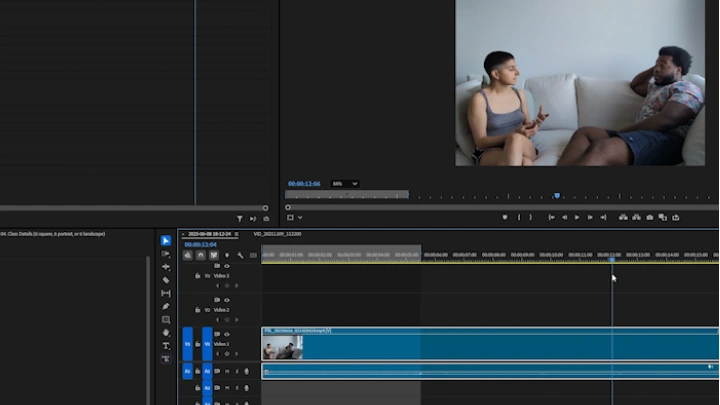Mark In point in Program monitor
Viewport: 720px width, 405px height.
pos(519,218)
